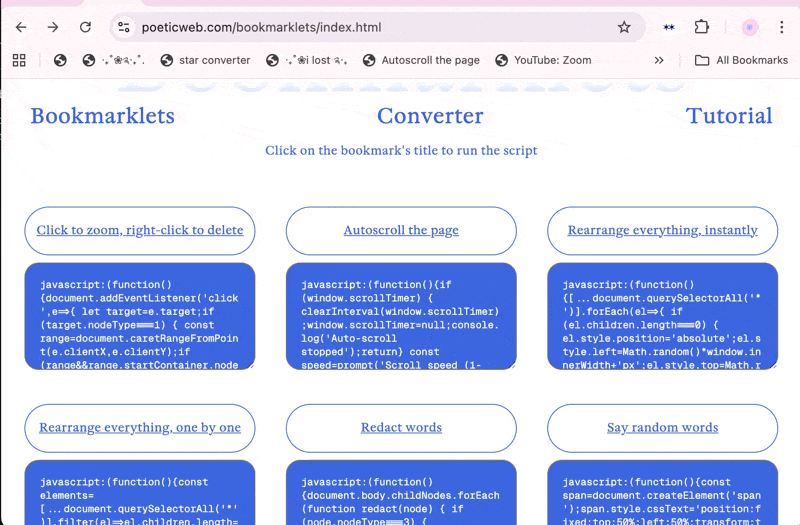The width and height of the screenshot is (800, 525).
Task: Open the star converter bookmark
Action: tap(204, 60)
